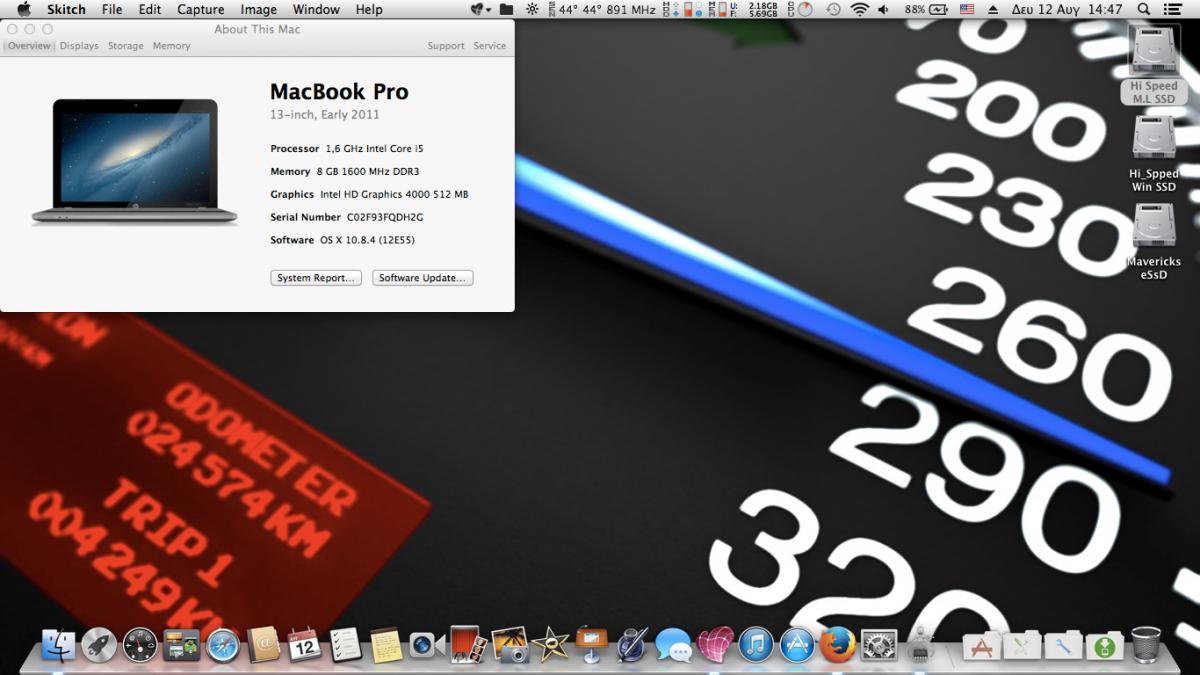The height and width of the screenshot is (675, 1200).
Task: Open the Edit menu
Action: point(150,9)
